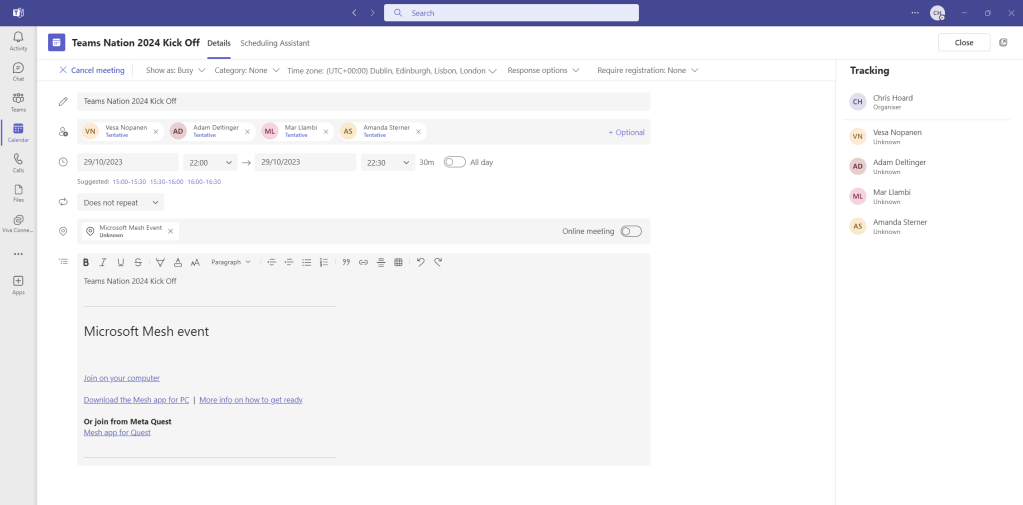Apply strikethrough formatting
The width and height of the screenshot is (1023, 505).
click(137, 262)
